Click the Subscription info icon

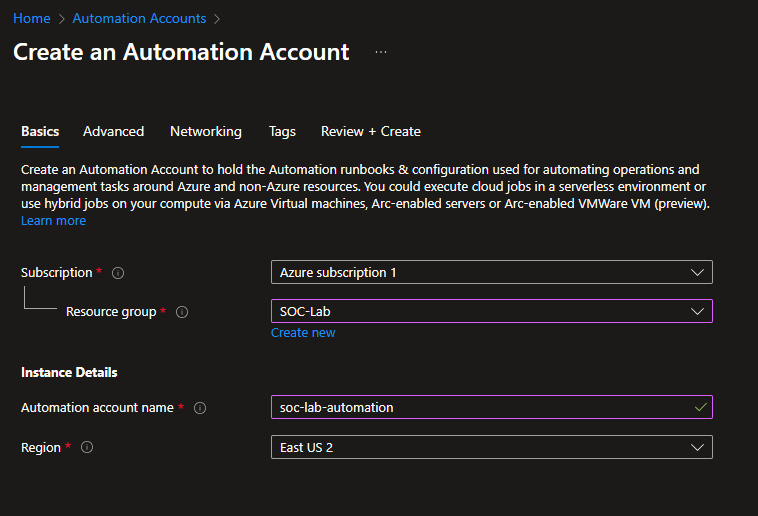click(x=118, y=273)
